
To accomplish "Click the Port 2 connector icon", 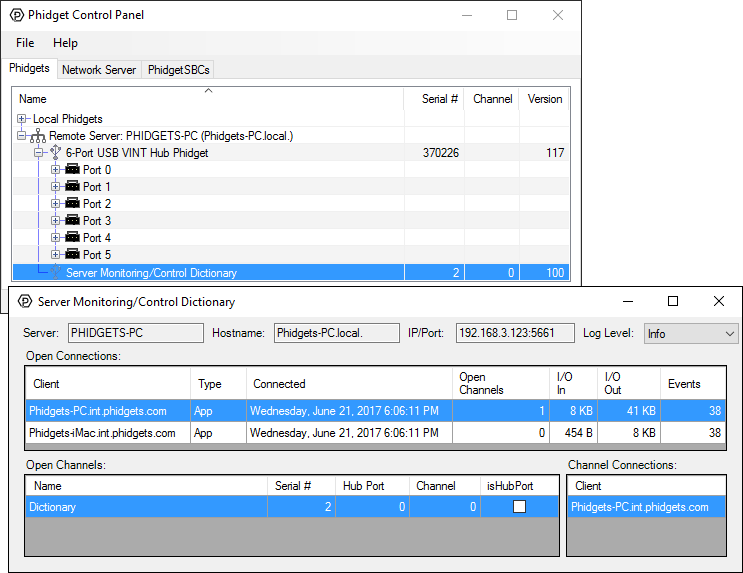I will pyautogui.click(x=72, y=203).
